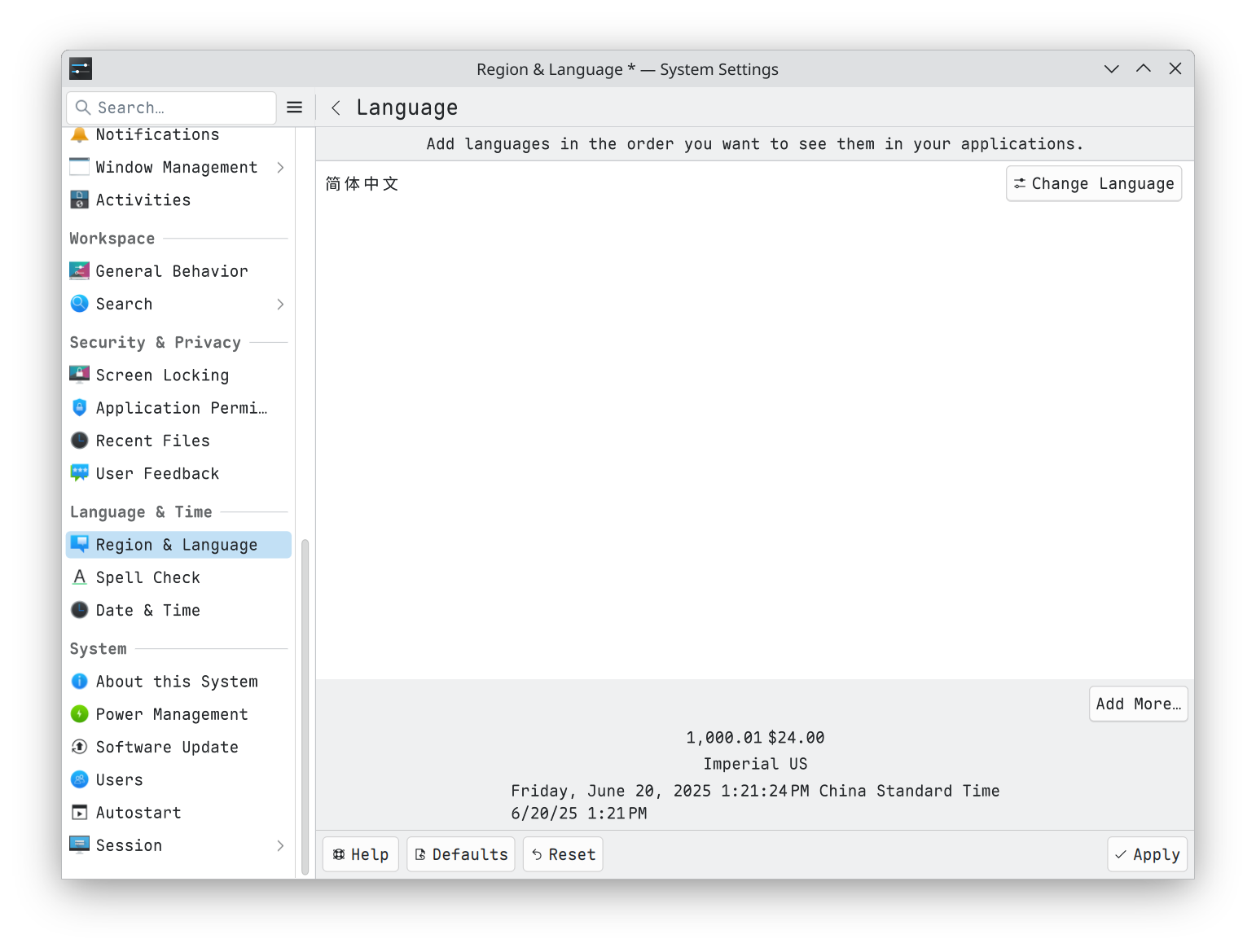This screenshot has width=1256, height=952.
Task: Click the About this System info icon
Action: pos(79,682)
